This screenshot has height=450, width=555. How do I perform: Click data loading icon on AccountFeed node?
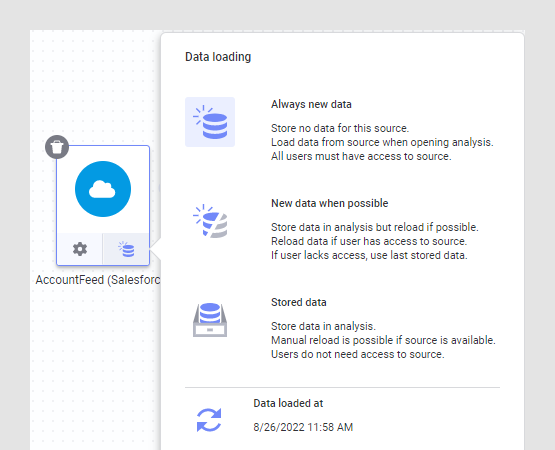pyautogui.click(x=126, y=249)
